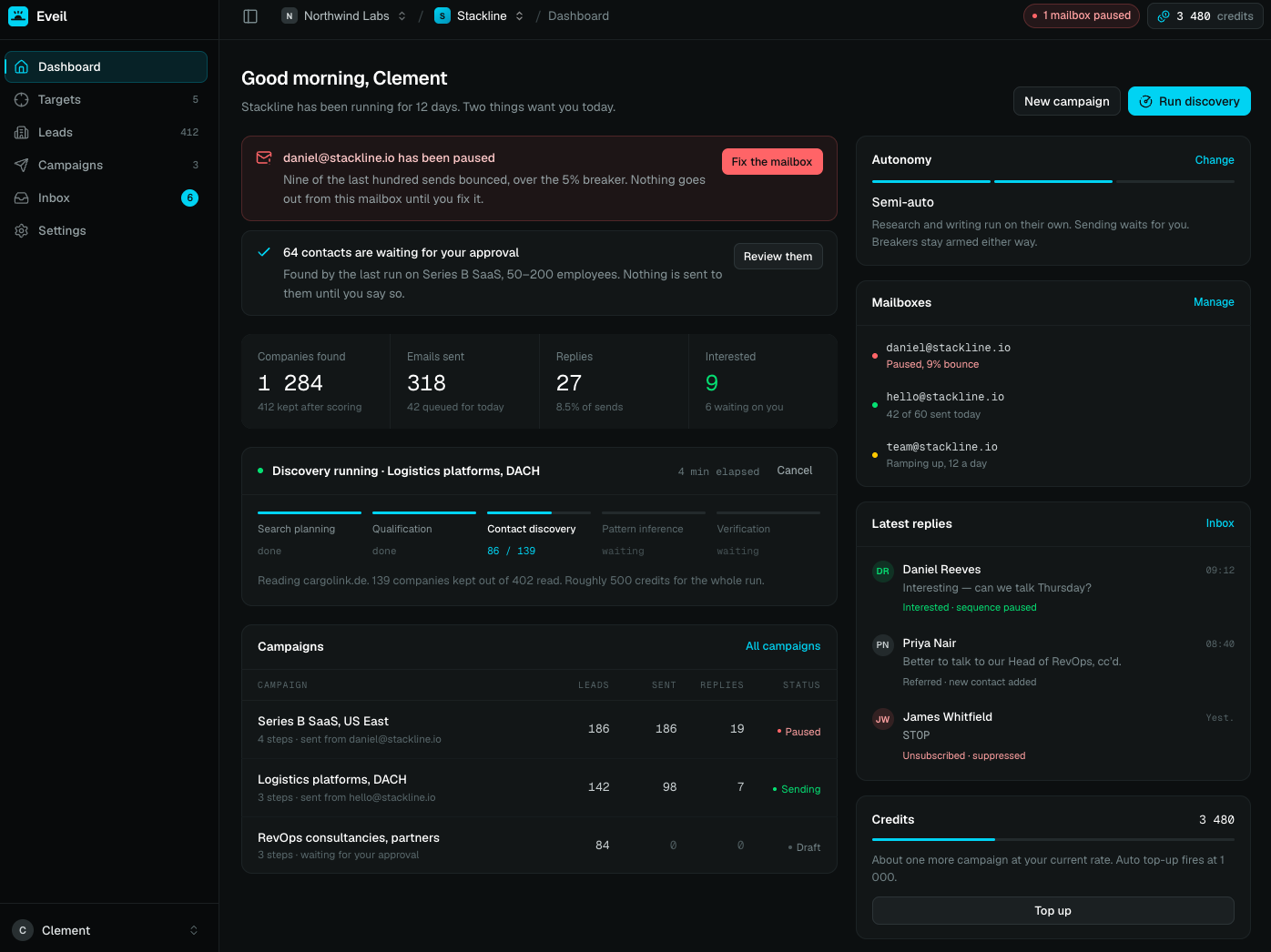Start Run discovery

click(x=1189, y=101)
